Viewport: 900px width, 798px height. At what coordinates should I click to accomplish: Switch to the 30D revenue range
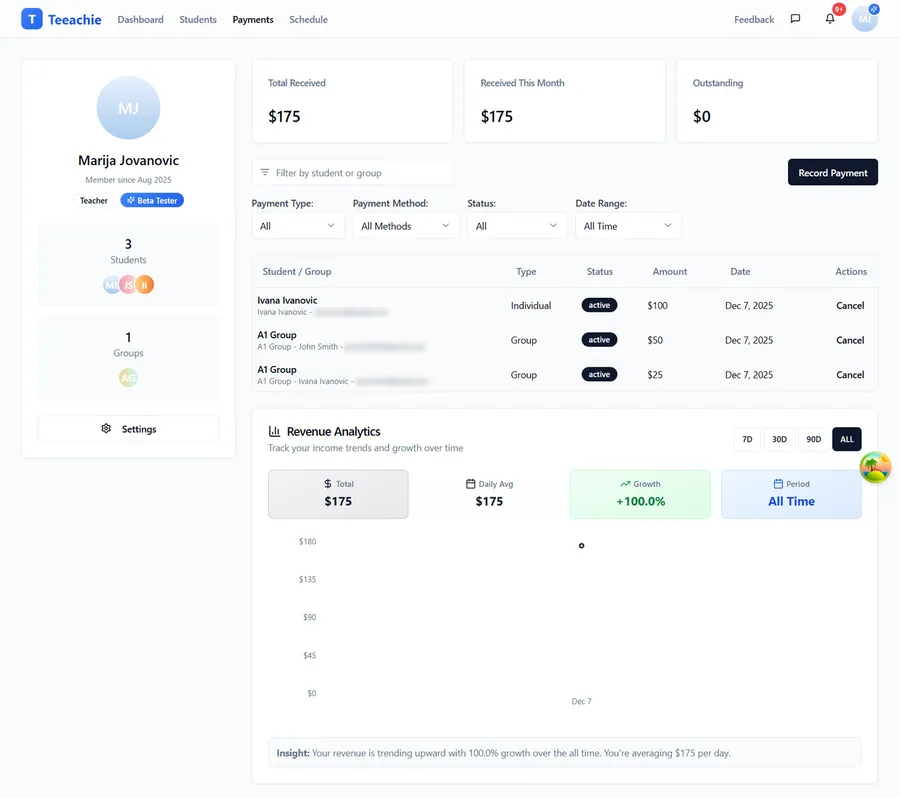point(779,438)
